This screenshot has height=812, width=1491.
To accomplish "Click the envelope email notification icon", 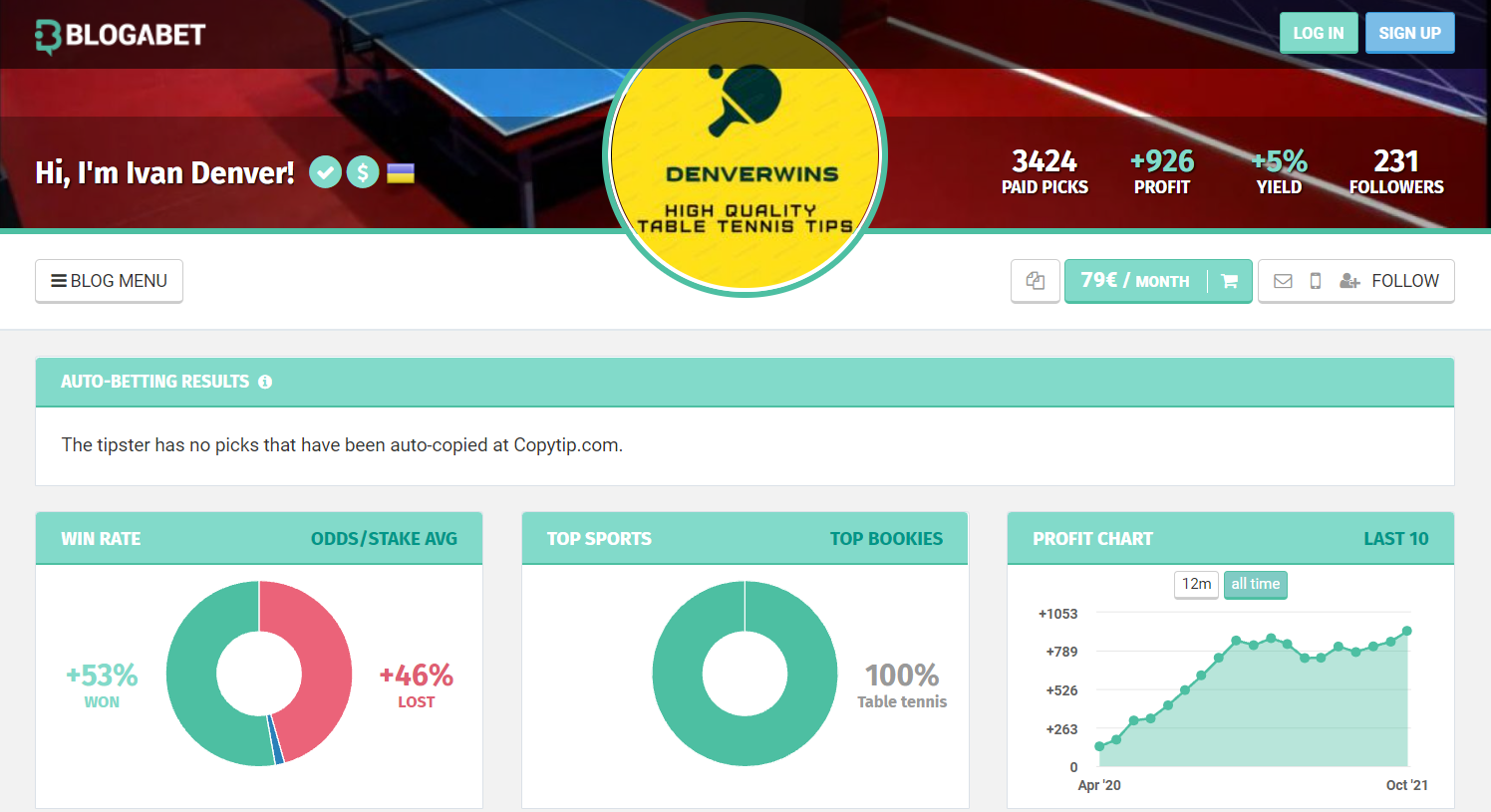I will pyautogui.click(x=1284, y=281).
